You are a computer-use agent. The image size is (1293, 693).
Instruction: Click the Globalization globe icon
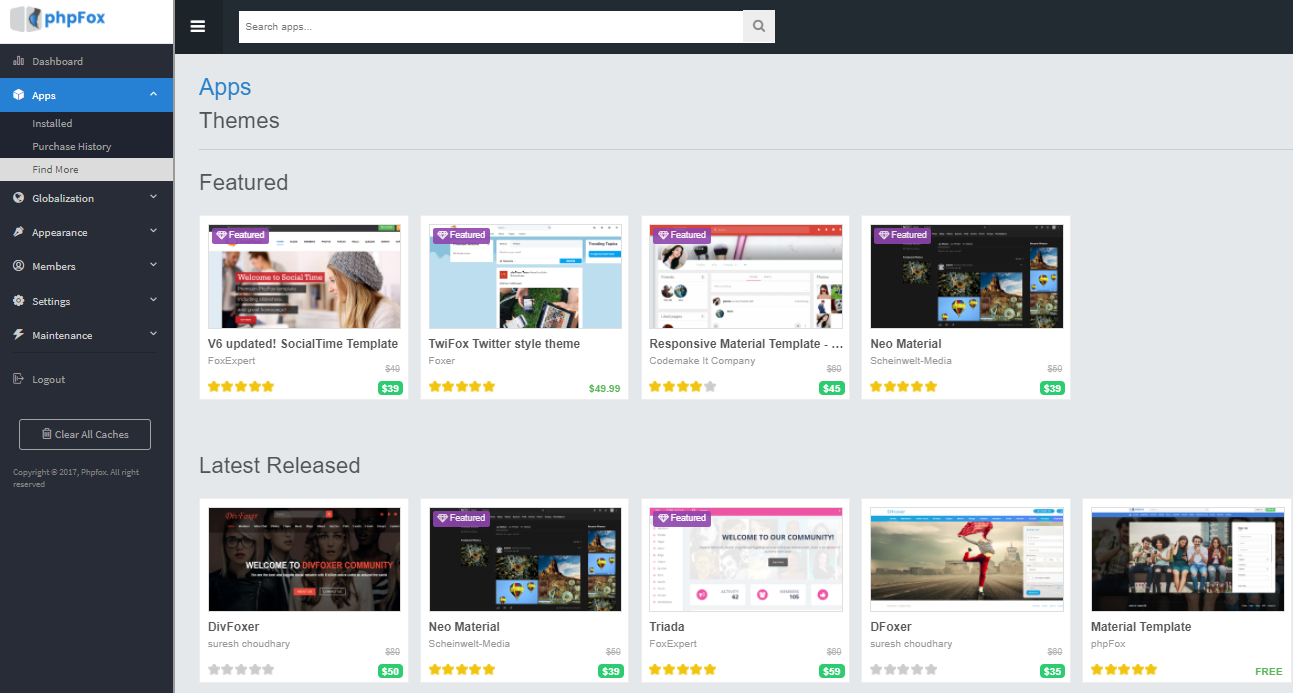click(18, 198)
